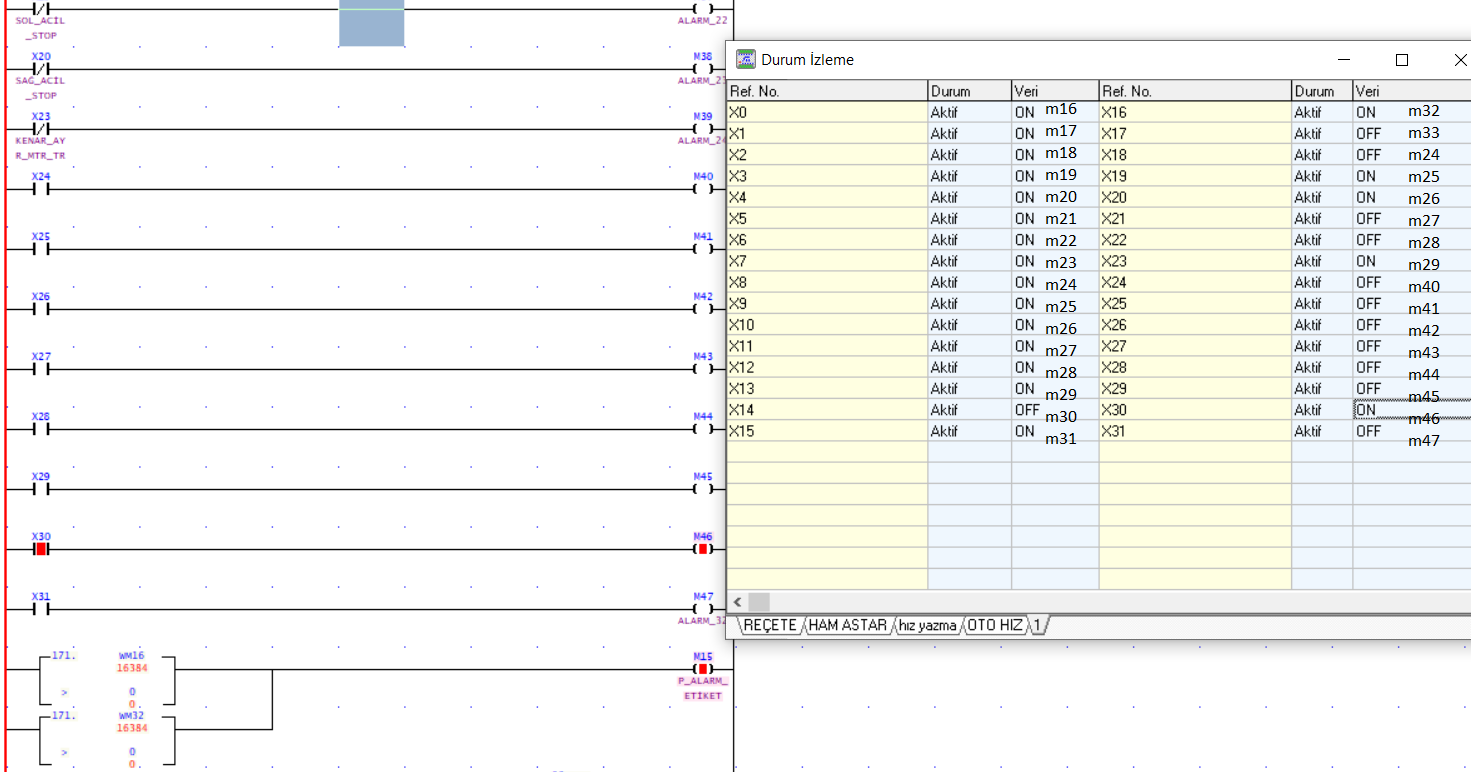This screenshot has height=772, width=1471.
Task: Click the Durum İzleme window title icon
Action: tap(746, 59)
